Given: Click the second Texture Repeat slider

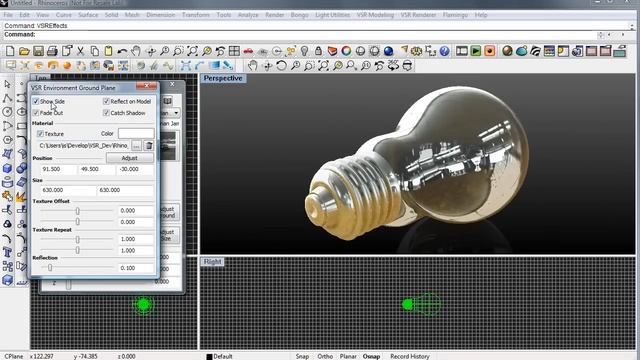Looking at the screenshot, I should tap(77, 251).
